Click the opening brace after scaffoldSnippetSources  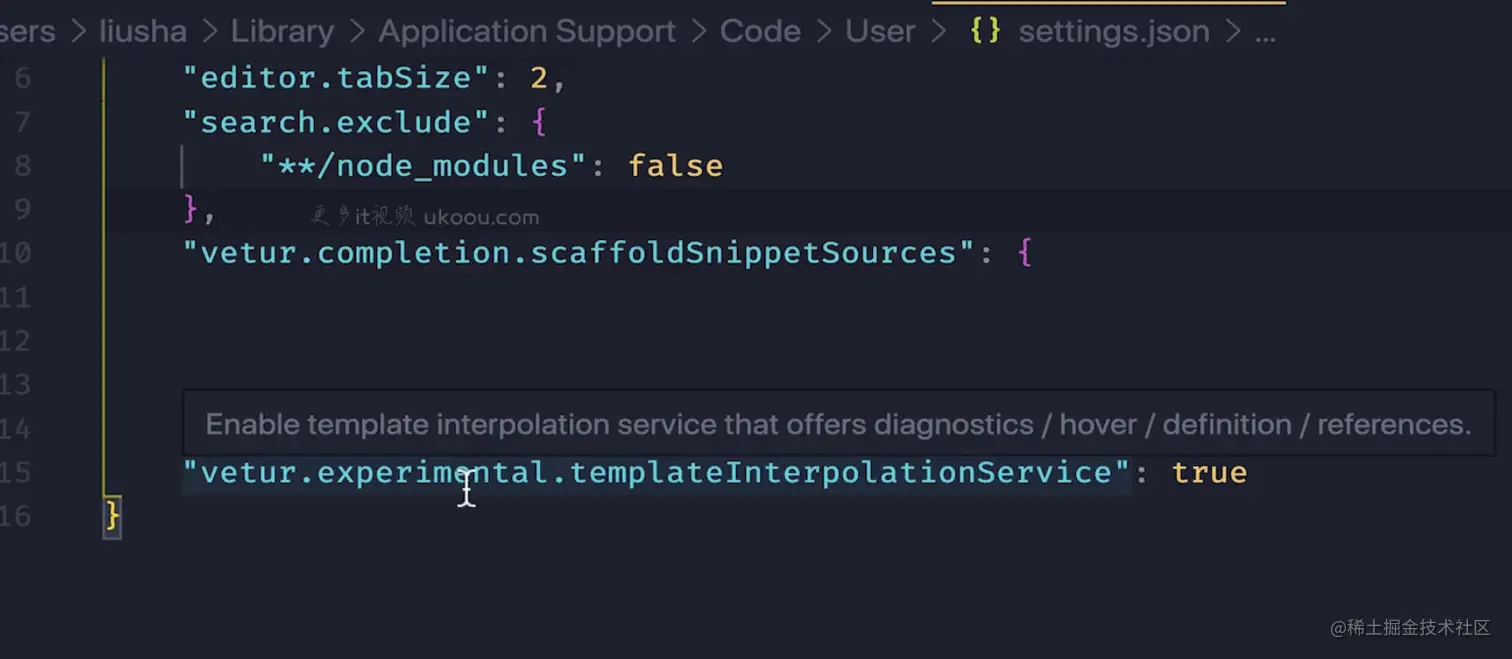(x=1024, y=253)
